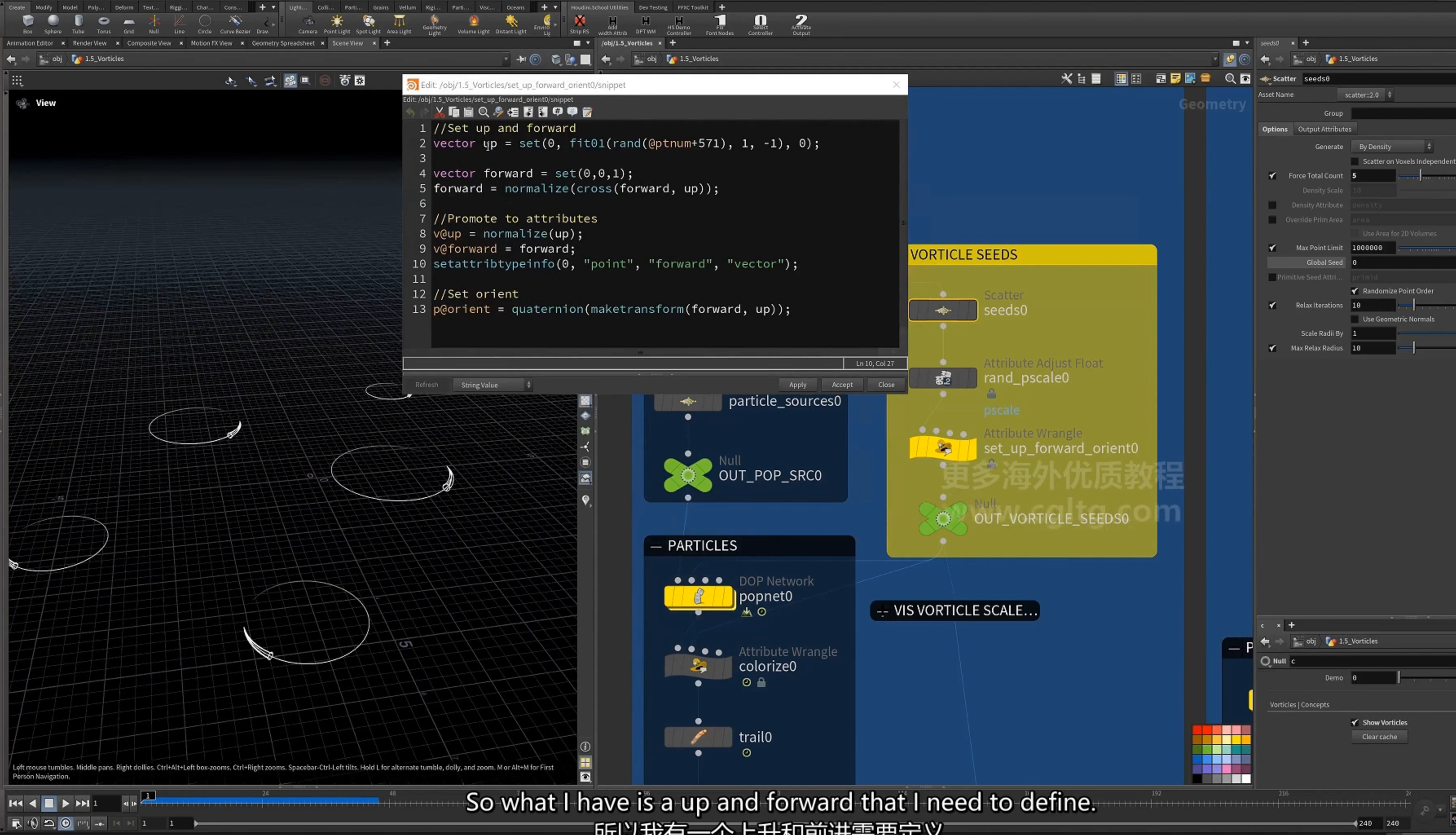Disable Randomize Point Order checkbox
Viewport: 1456px width, 835px height.
1355,291
